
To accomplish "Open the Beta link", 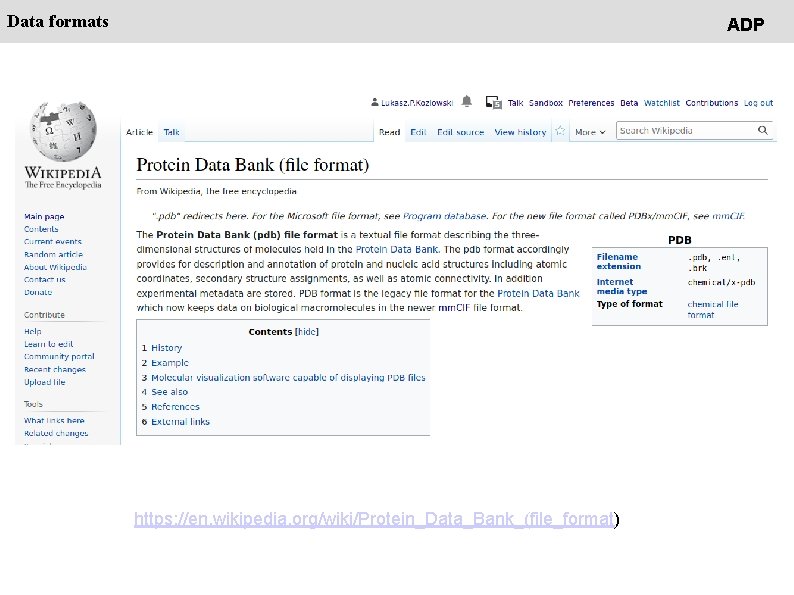I will pos(629,103).
